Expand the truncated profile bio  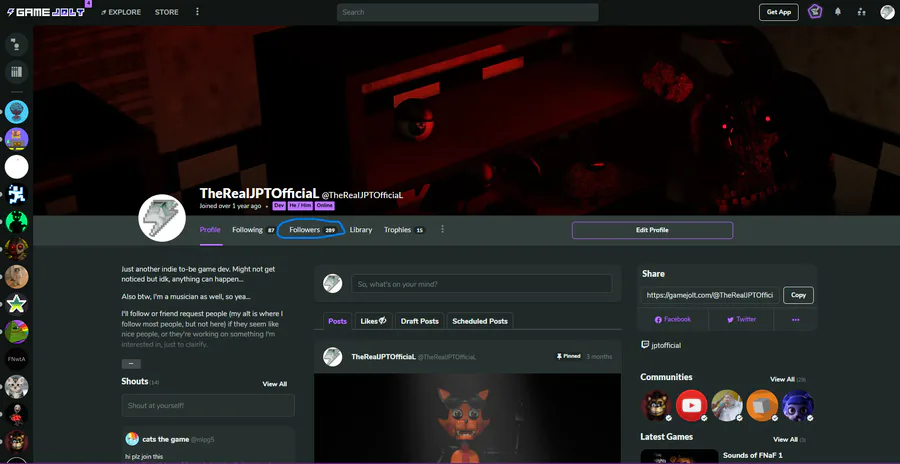point(131,364)
